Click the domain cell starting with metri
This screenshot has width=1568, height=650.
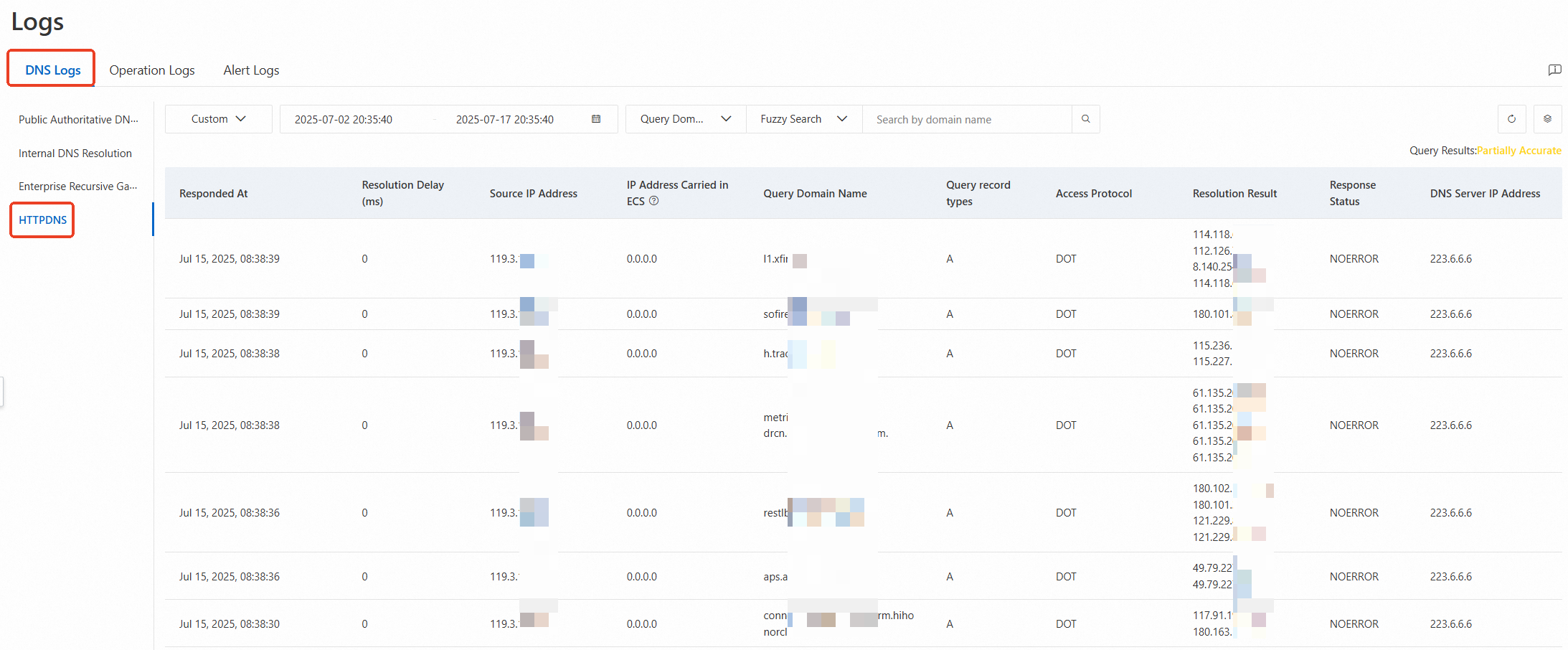(826, 425)
